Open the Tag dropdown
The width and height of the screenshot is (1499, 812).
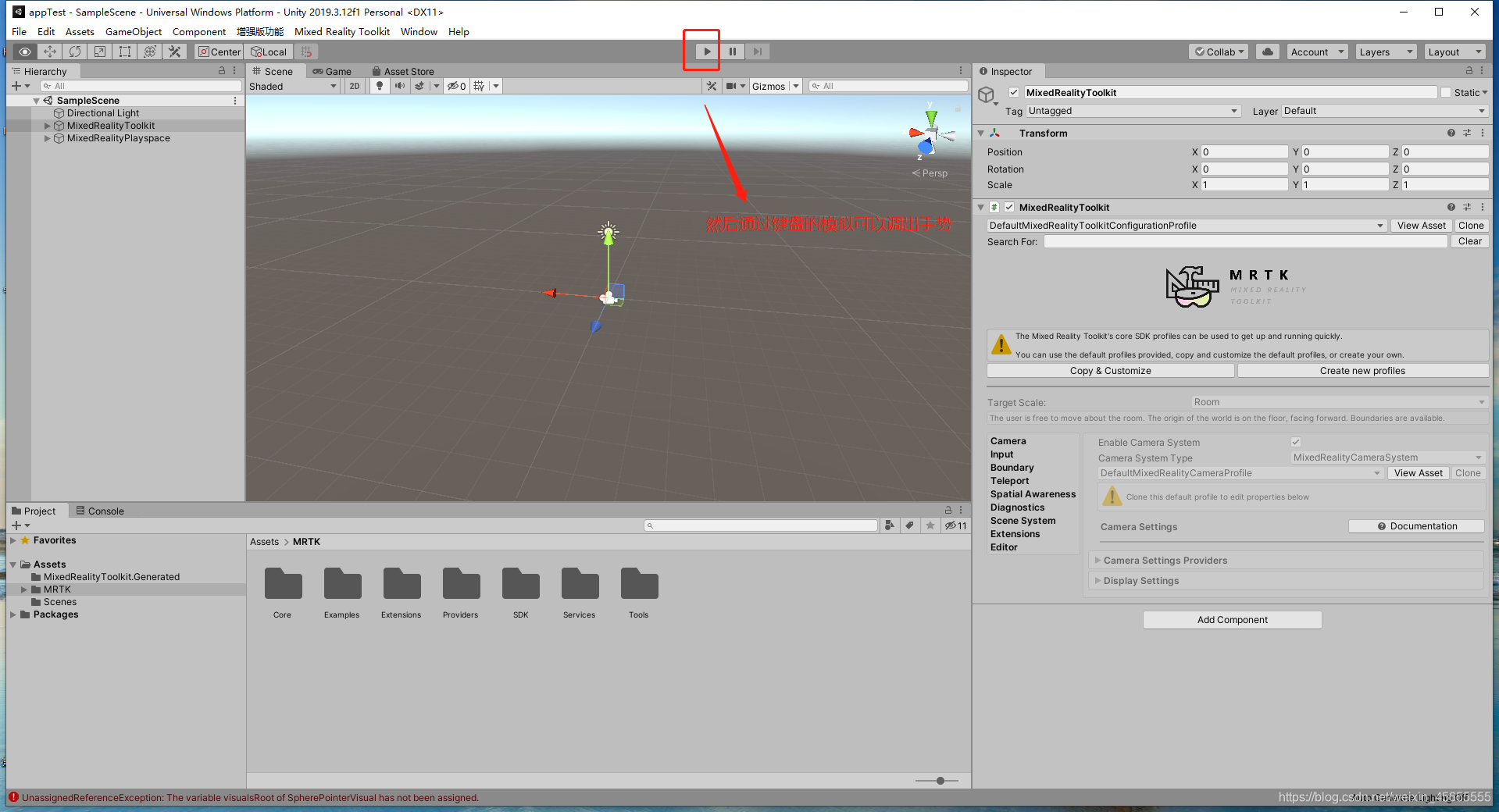tap(1133, 111)
